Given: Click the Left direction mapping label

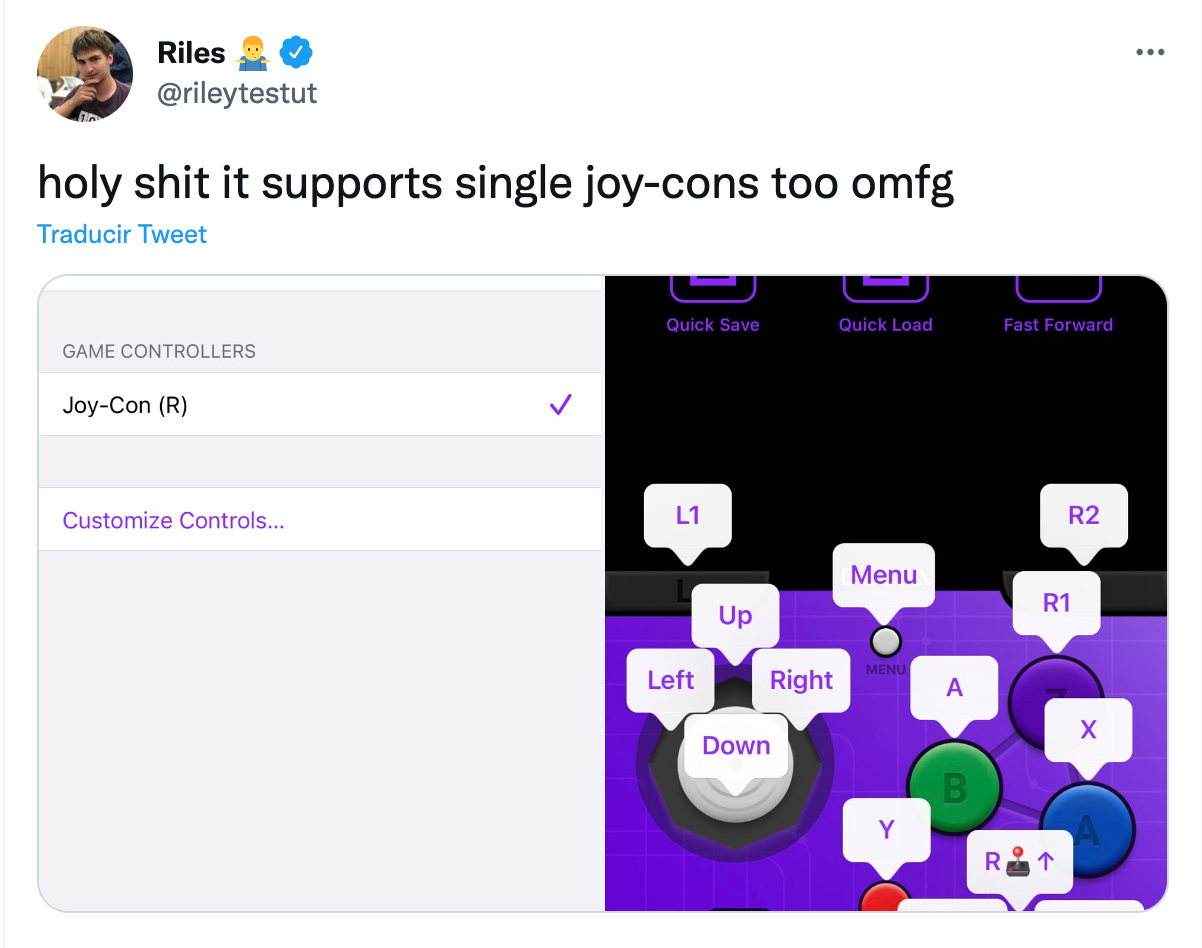Looking at the screenshot, I should [x=670, y=680].
